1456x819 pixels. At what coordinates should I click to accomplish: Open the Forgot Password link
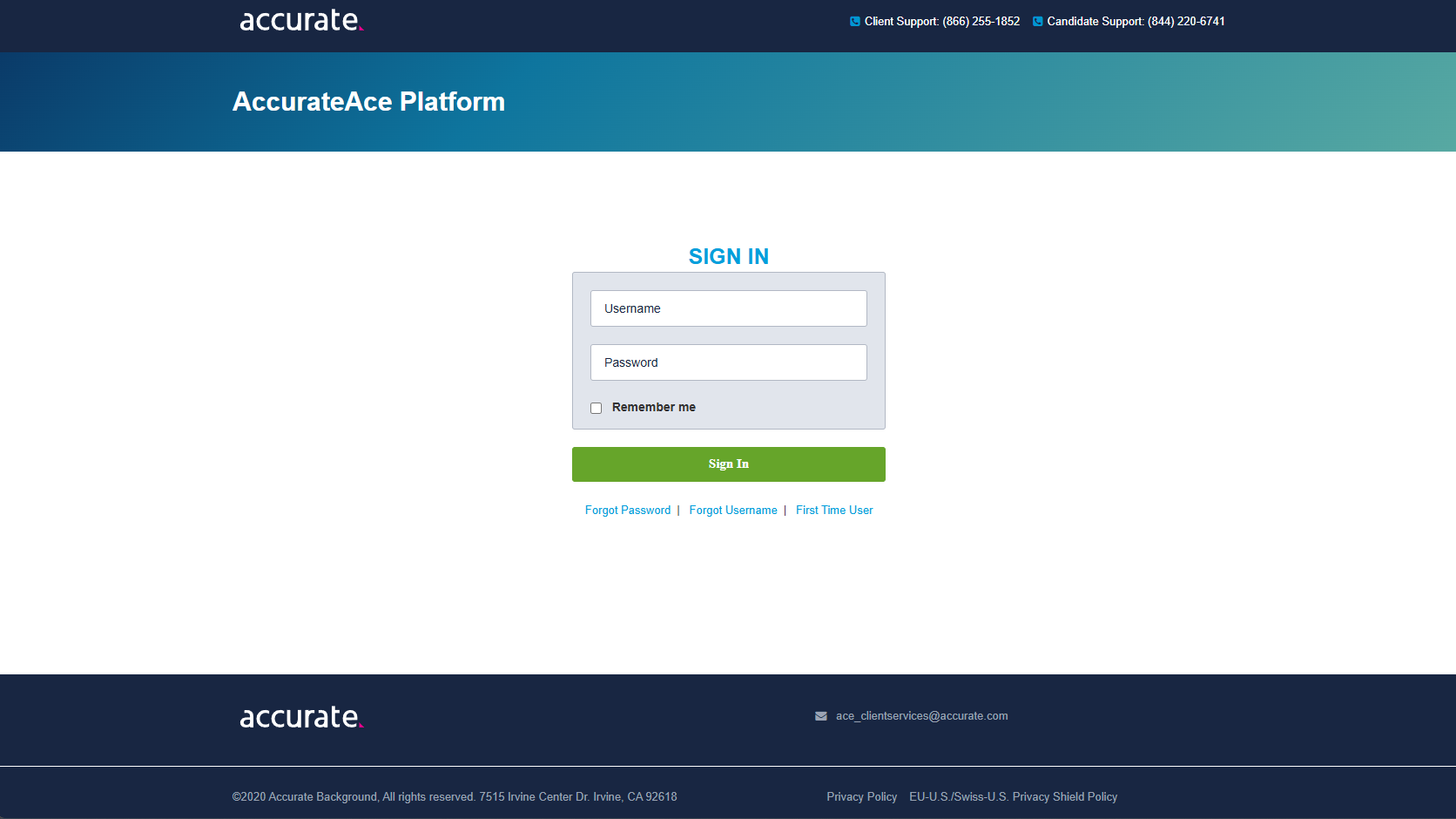[x=628, y=511]
